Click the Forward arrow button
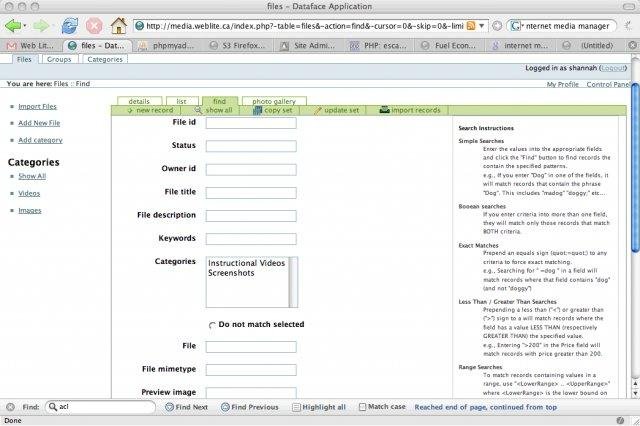 point(40,26)
